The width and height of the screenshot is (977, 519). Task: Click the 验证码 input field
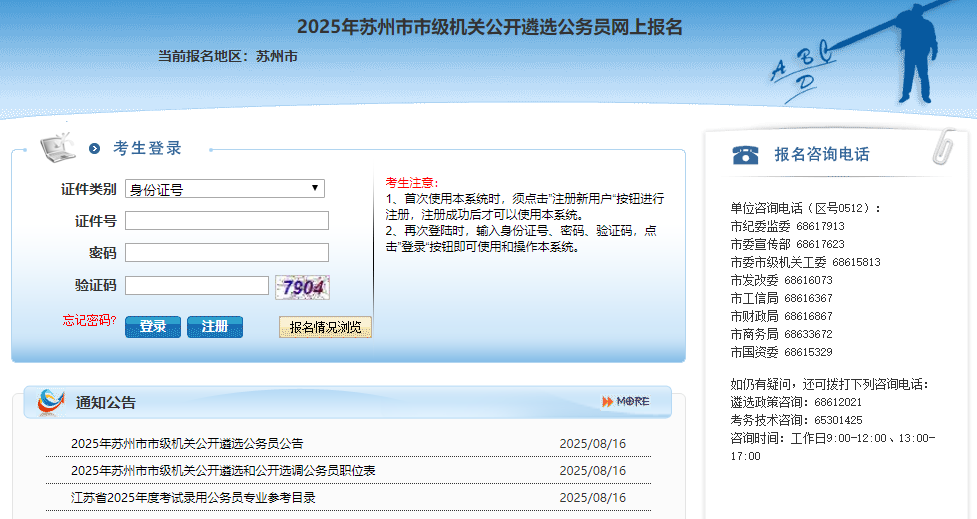pyautogui.click(x=197, y=286)
